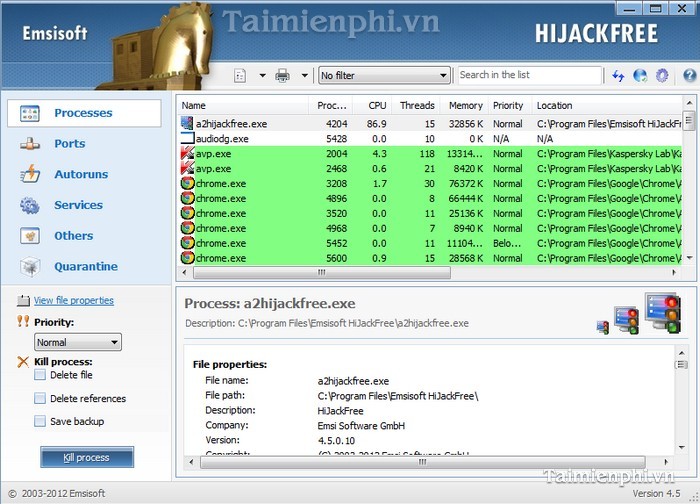Click the Kill process button
This screenshot has height=504, width=700.
[87, 457]
